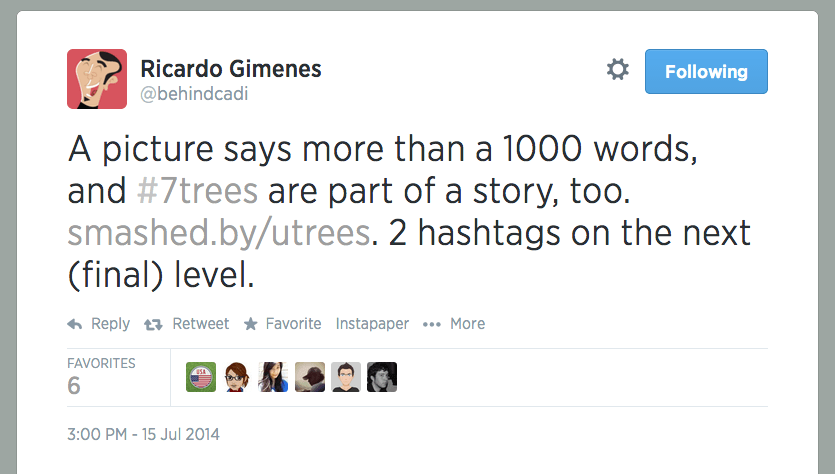The width and height of the screenshot is (835, 474).
Task: Click the Retweet label
Action: click(x=201, y=324)
